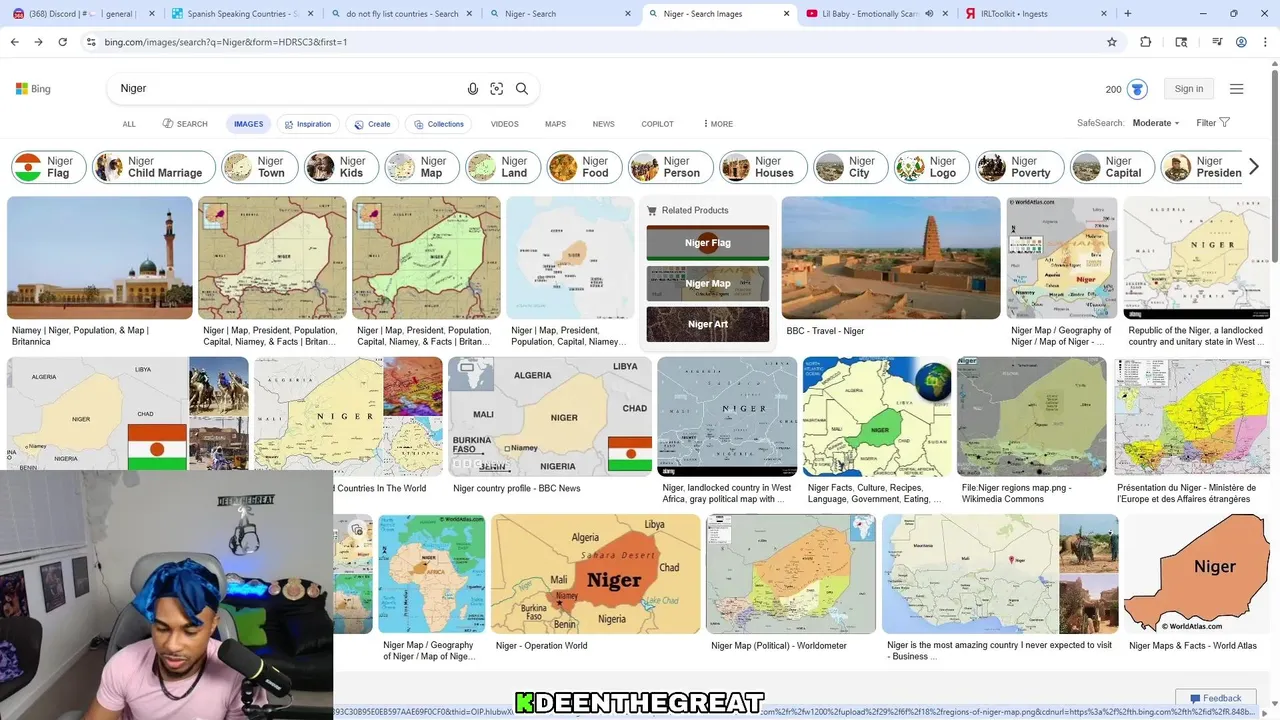Reload the page with refresh icon
Viewport: 1280px width, 720px height.
click(x=62, y=42)
